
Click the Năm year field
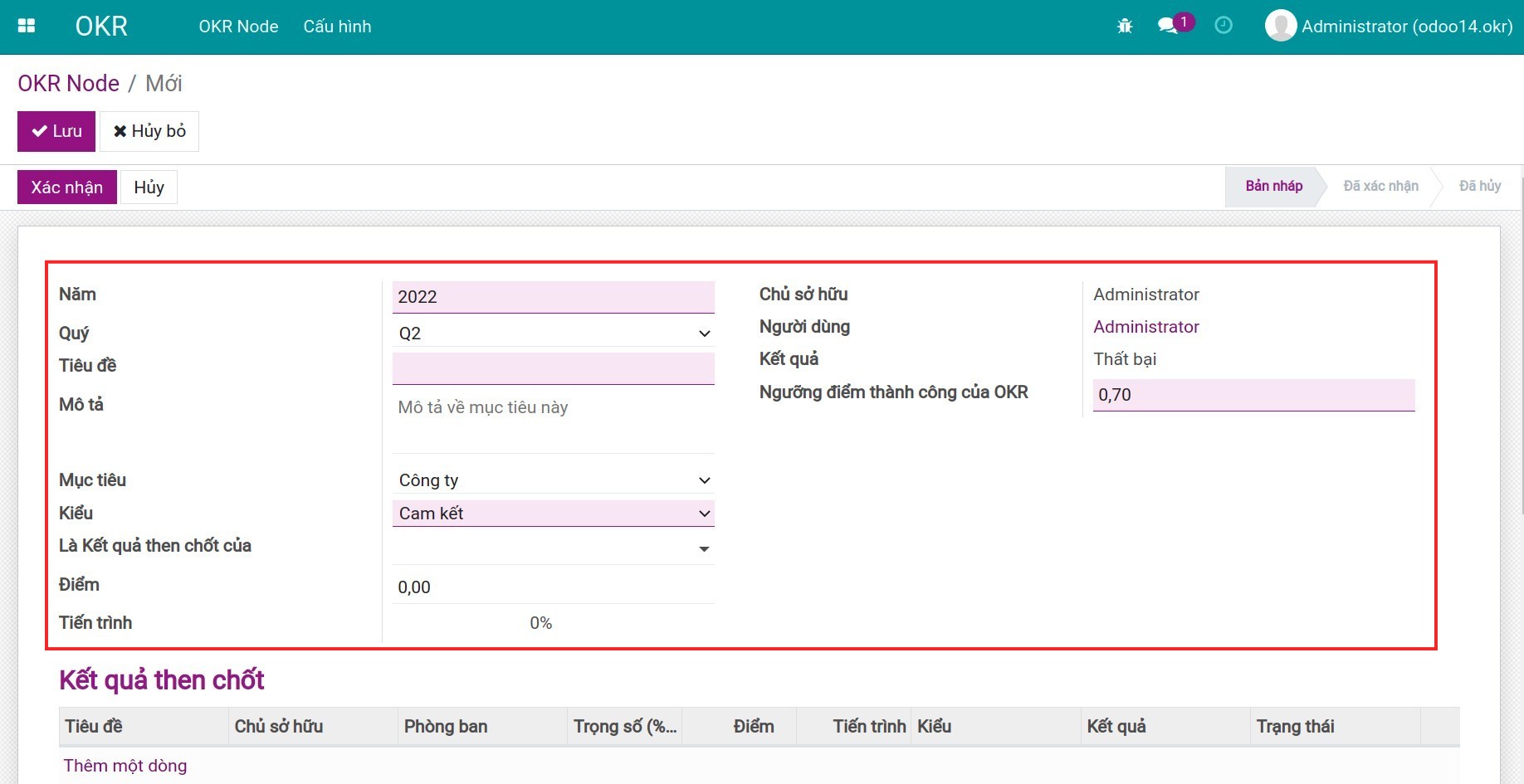point(553,297)
